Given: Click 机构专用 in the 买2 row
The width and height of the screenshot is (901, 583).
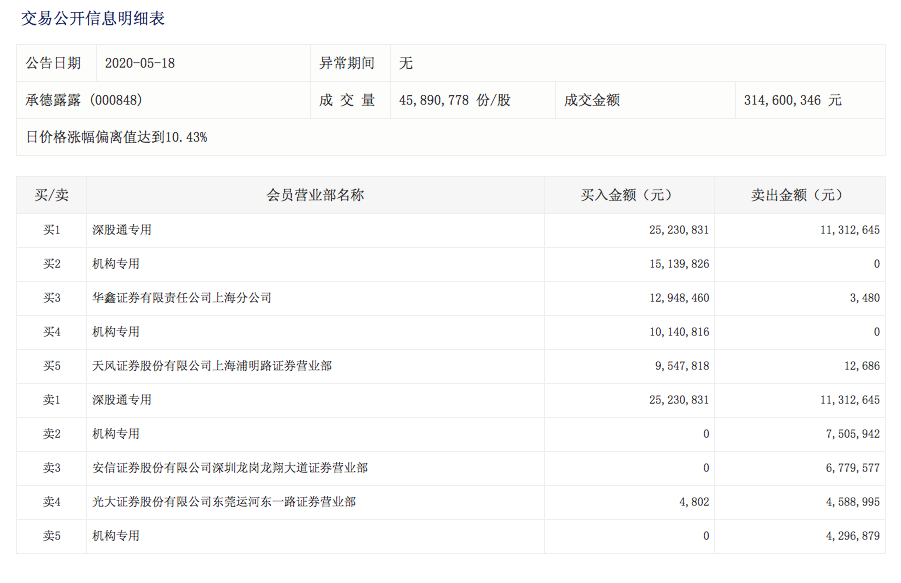Looking at the screenshot, I should 116,264.
